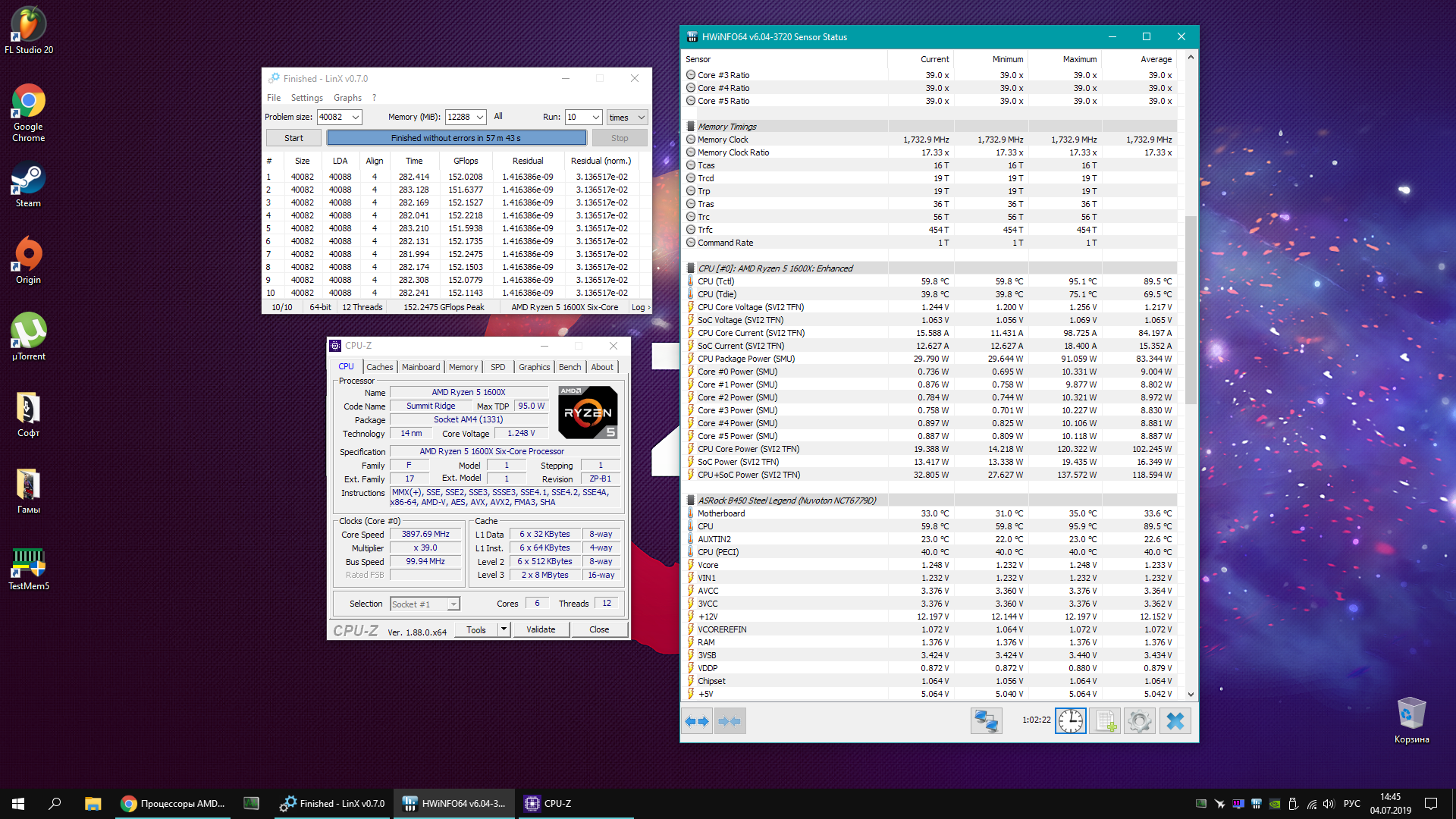Click Validate button in CPU-Z

(541, 629)
